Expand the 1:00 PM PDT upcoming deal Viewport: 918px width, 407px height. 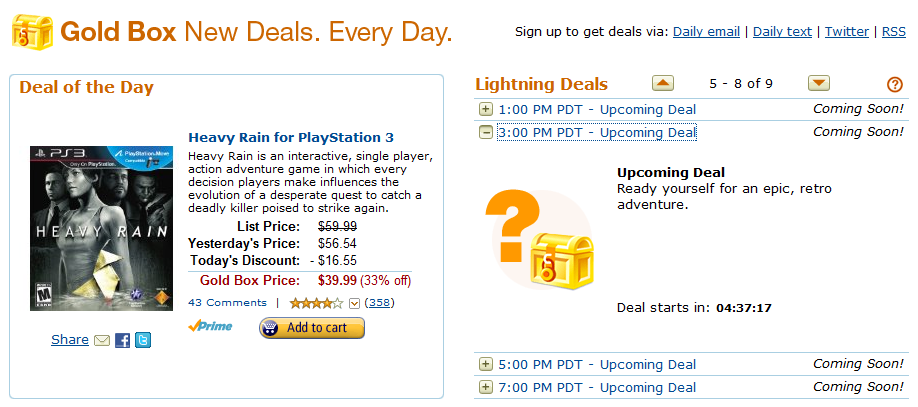(x=486, y=109)
